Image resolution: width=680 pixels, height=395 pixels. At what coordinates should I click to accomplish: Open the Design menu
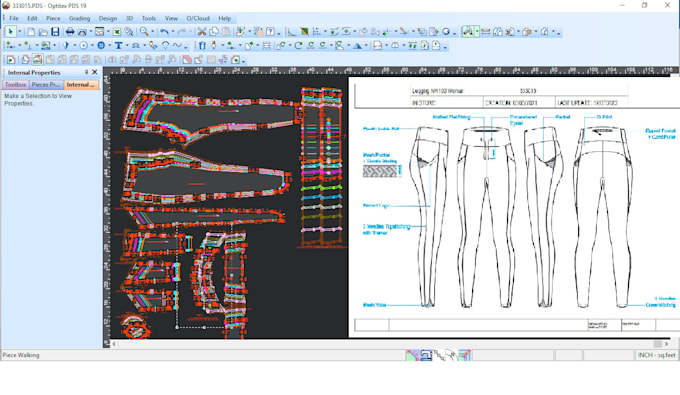[x=108, y=18]
